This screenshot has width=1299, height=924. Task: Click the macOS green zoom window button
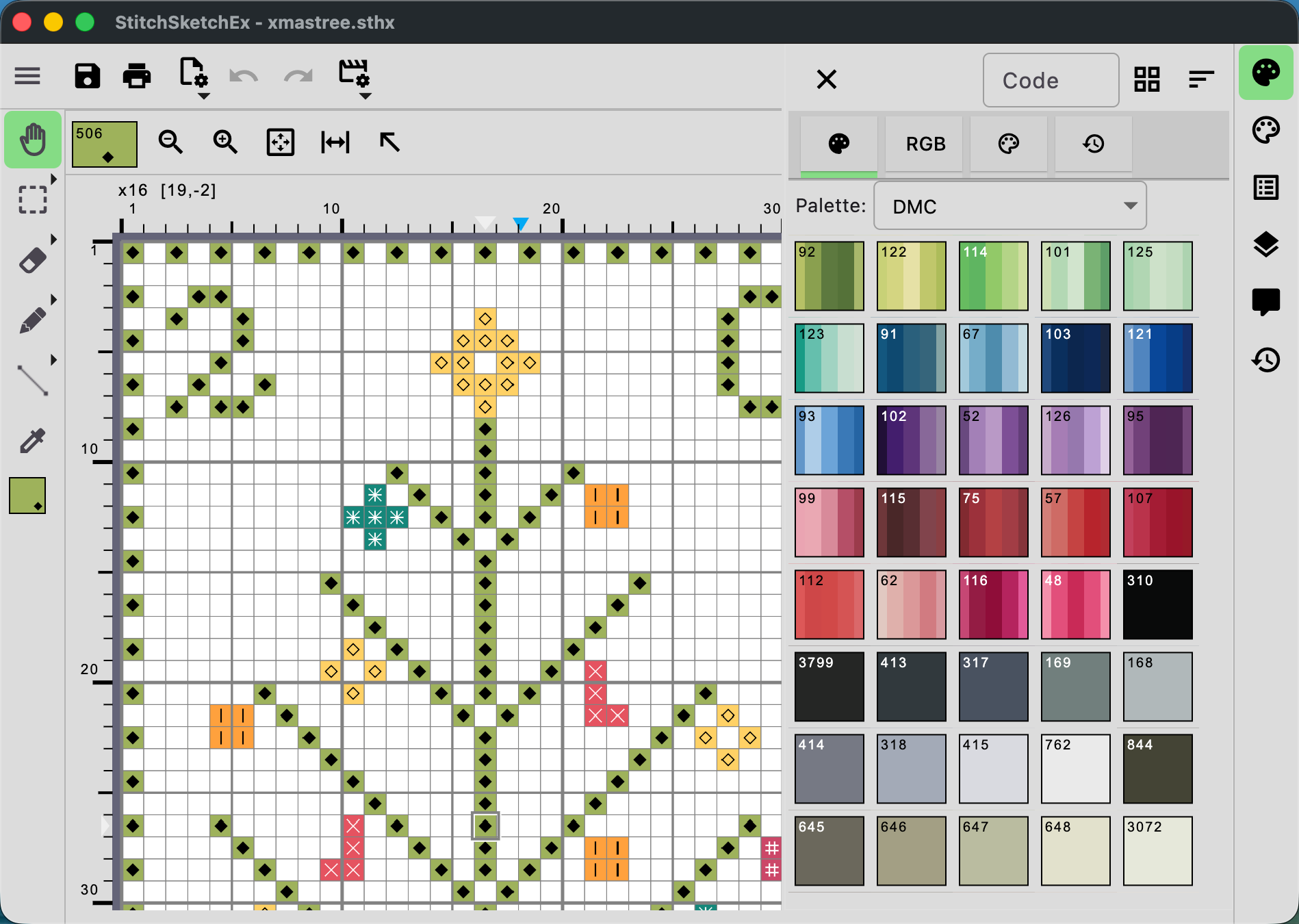[x=85, y=22]
